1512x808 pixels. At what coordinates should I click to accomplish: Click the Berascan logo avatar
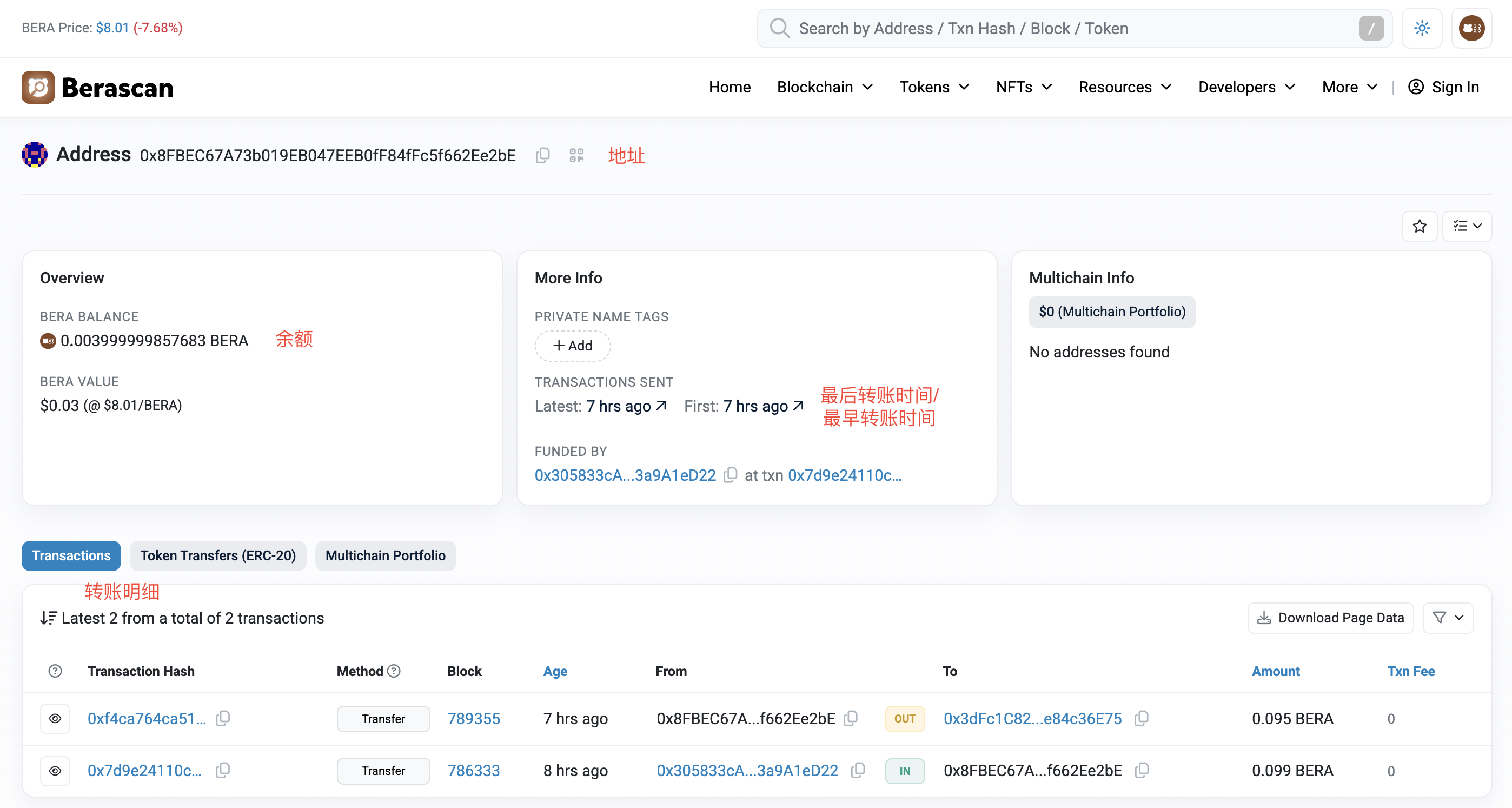coord(38,88)
